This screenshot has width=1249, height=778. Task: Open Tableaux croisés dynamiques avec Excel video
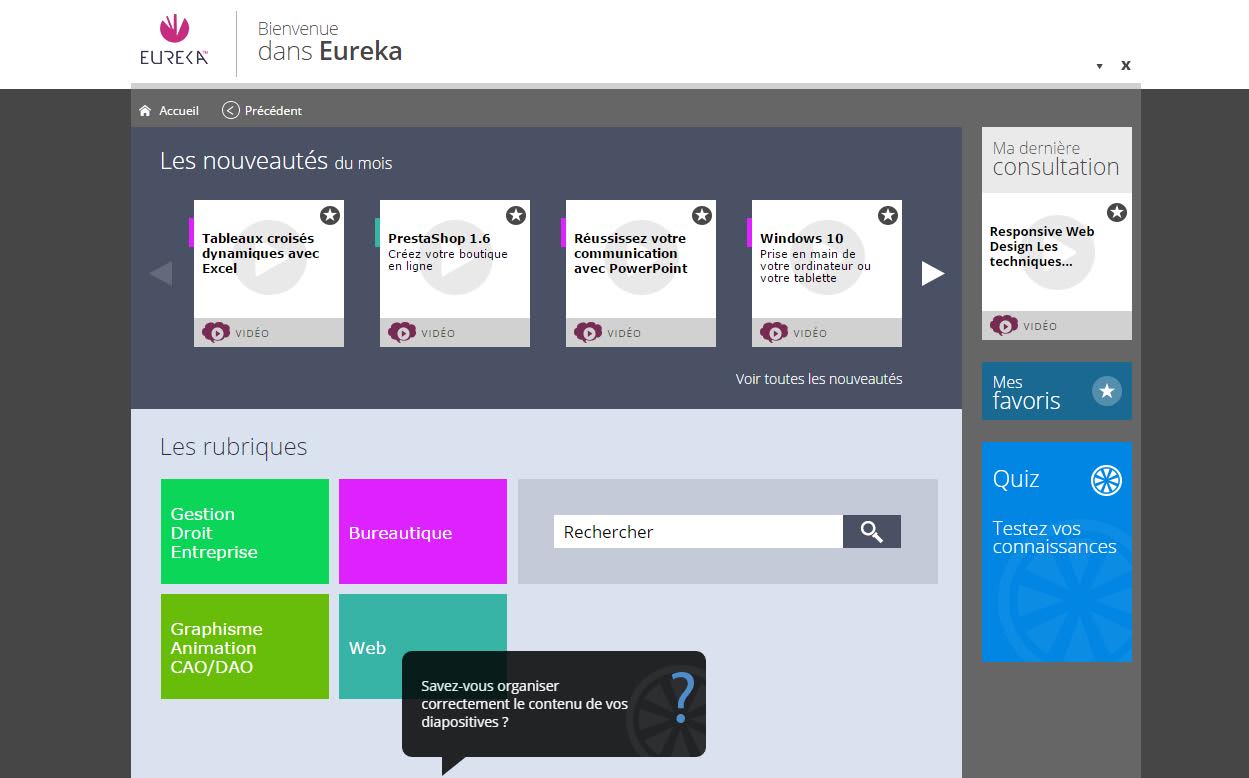(269, 273)
